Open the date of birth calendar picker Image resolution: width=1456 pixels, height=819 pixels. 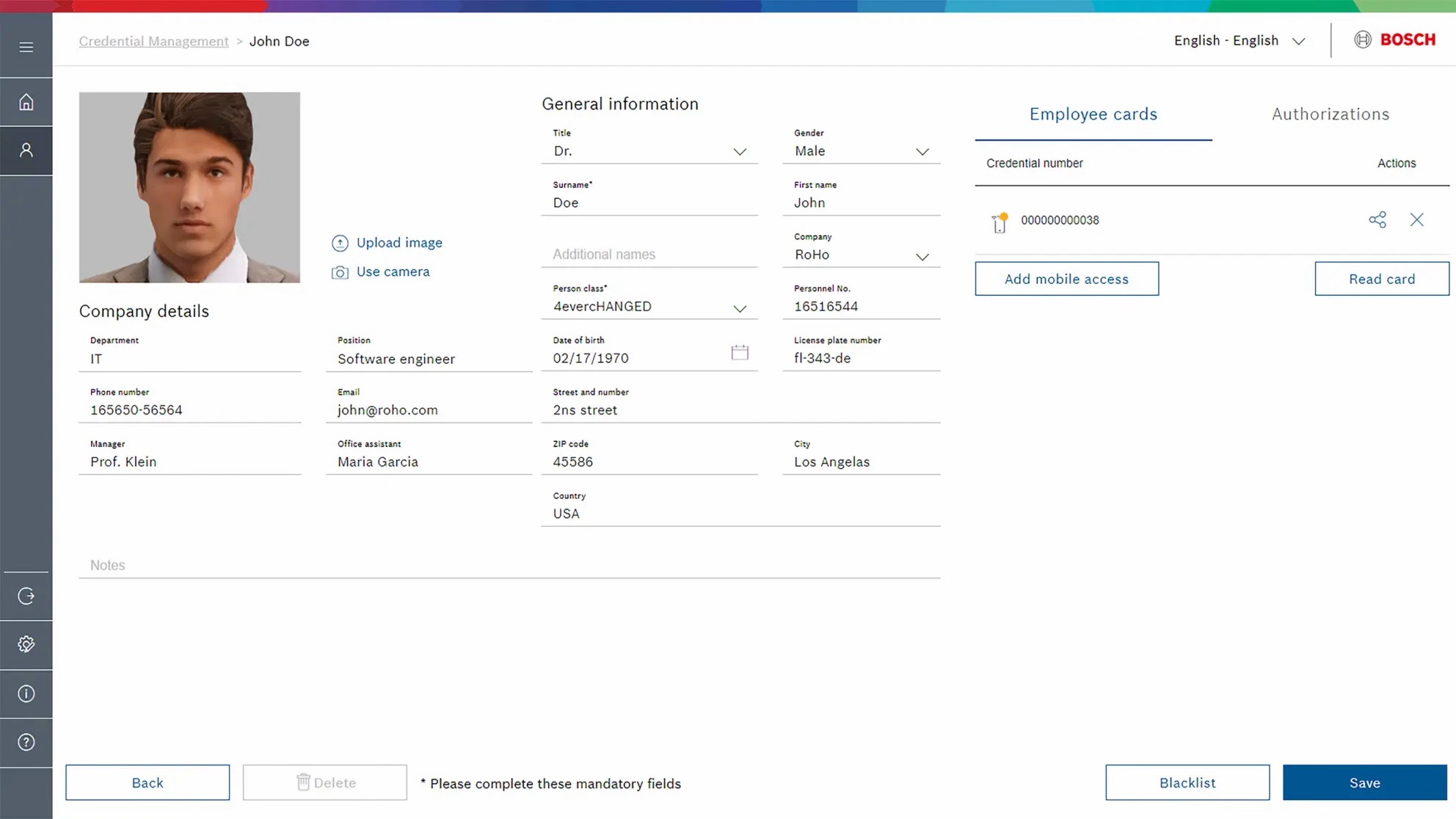coord(740,353)
